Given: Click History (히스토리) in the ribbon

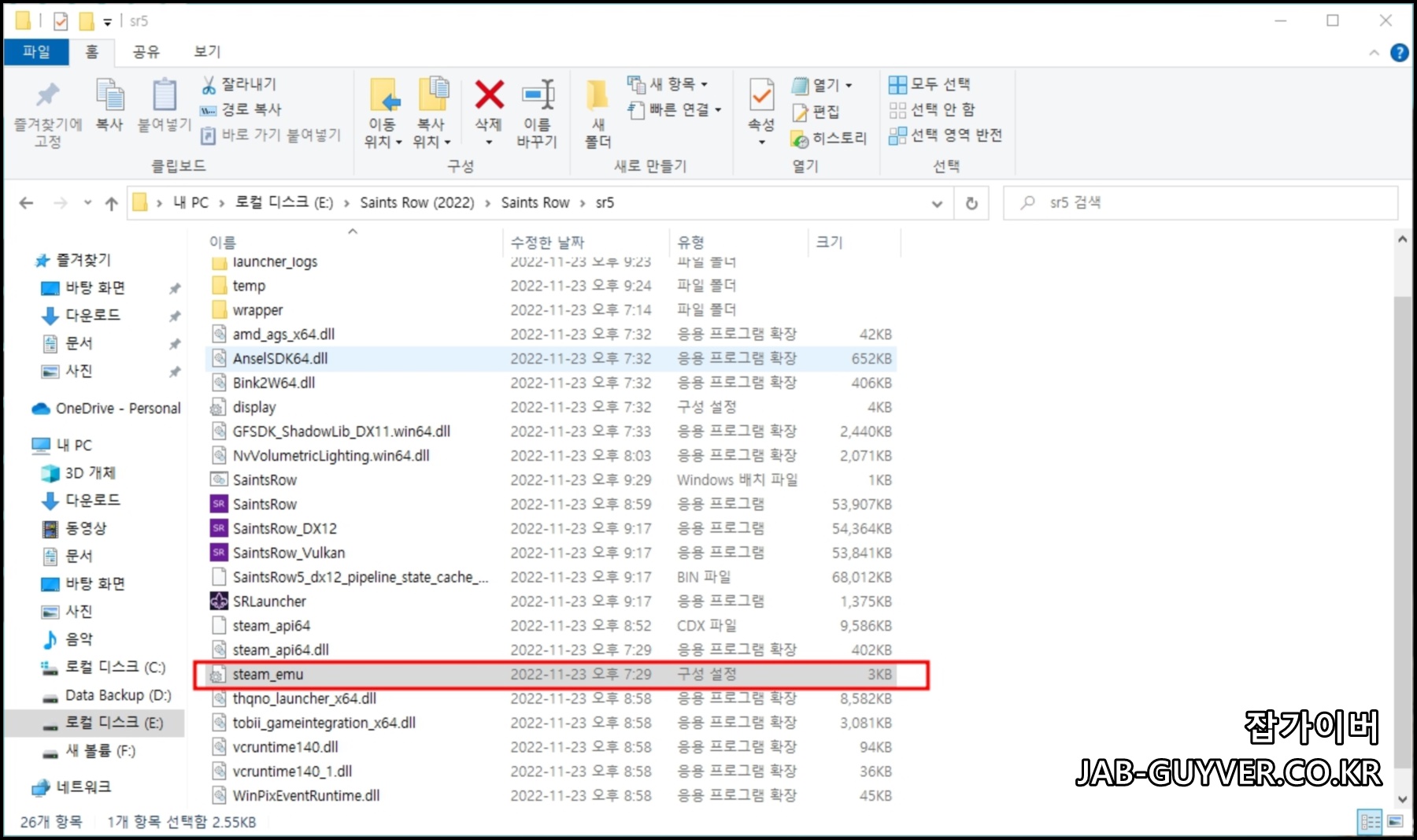Looking at the screenshot, I should [x=829, y=139].
